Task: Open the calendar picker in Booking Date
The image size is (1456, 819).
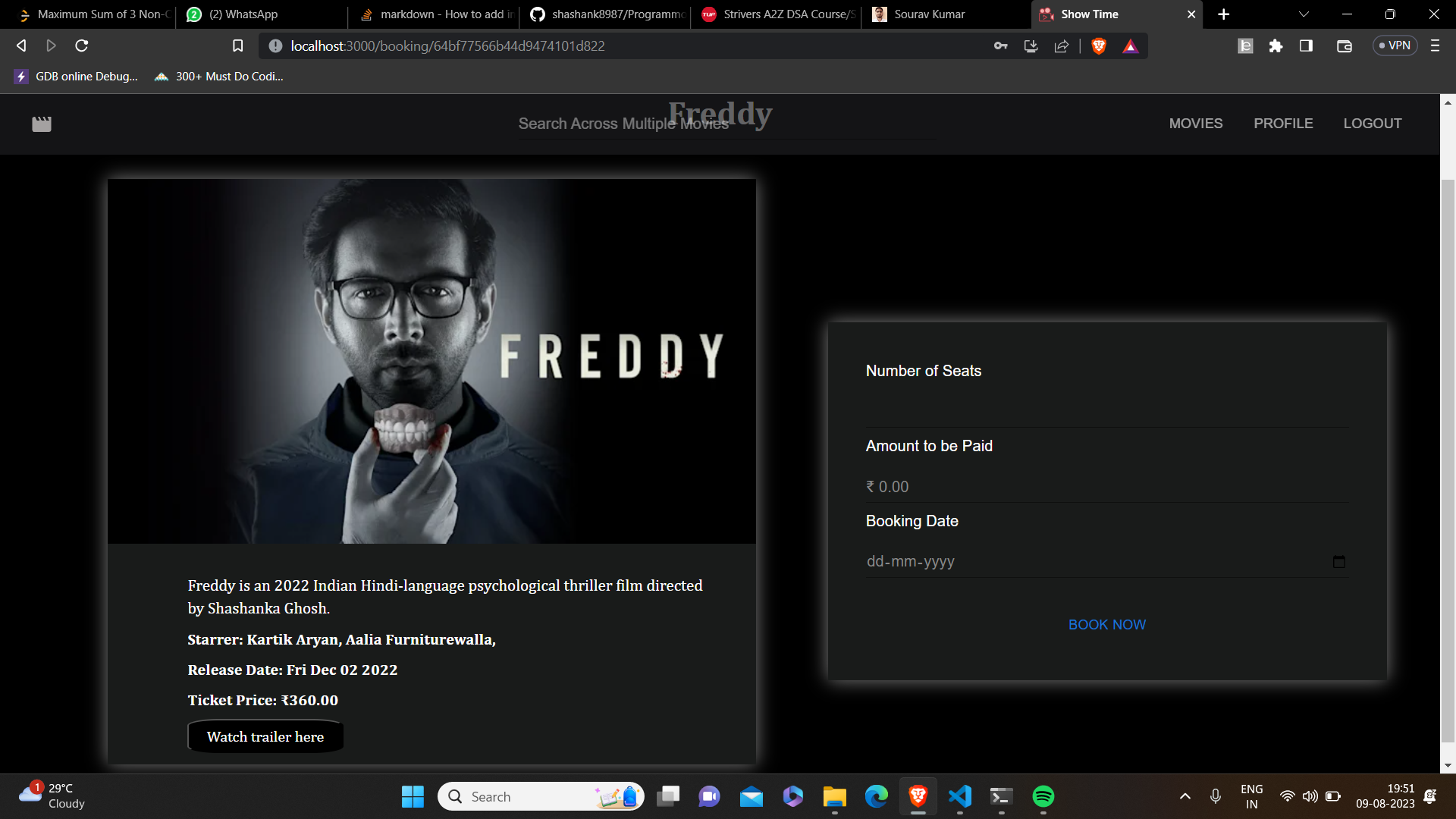Action: click(x=1338, y=562)
